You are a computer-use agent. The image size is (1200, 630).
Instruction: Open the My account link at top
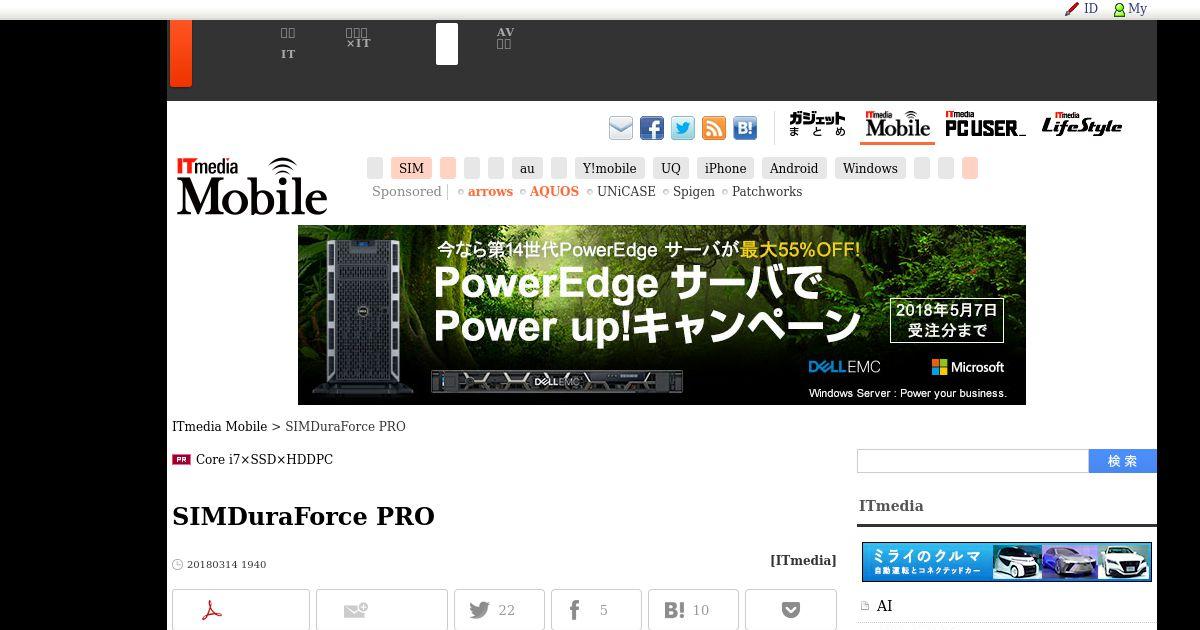[x=1130, y=8]
